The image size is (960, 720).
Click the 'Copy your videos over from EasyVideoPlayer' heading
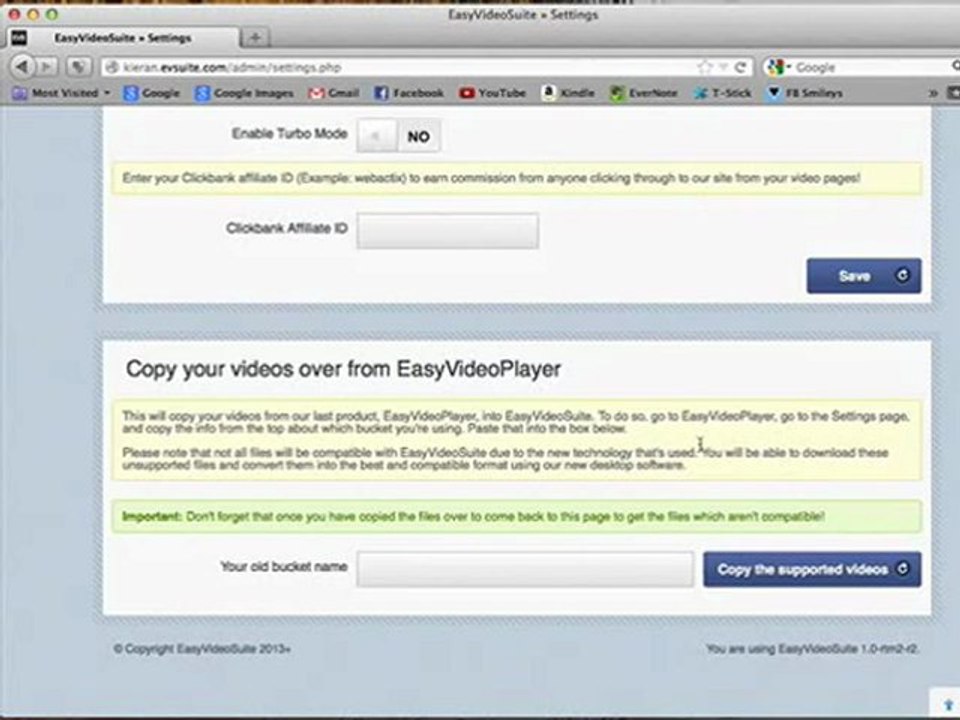[343, 369]
